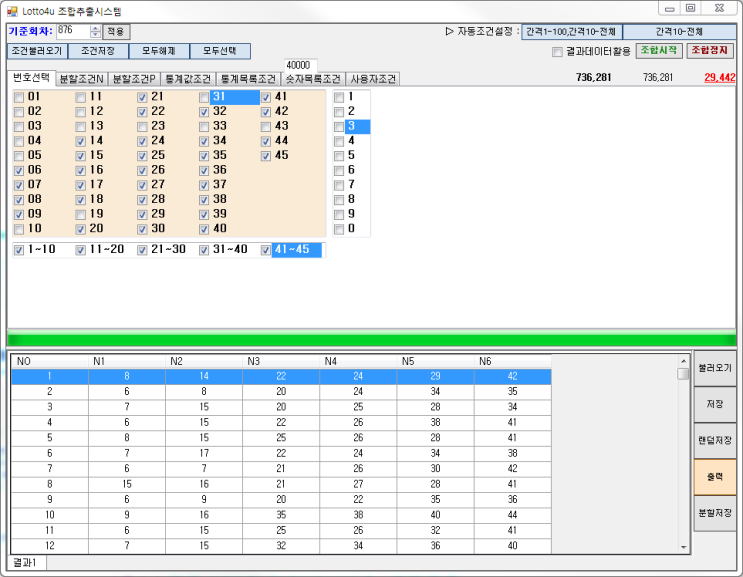Click the 랜덤저장 side button
Image resolution: width=743 pixels, height=577 pixels.
(715, 441)
